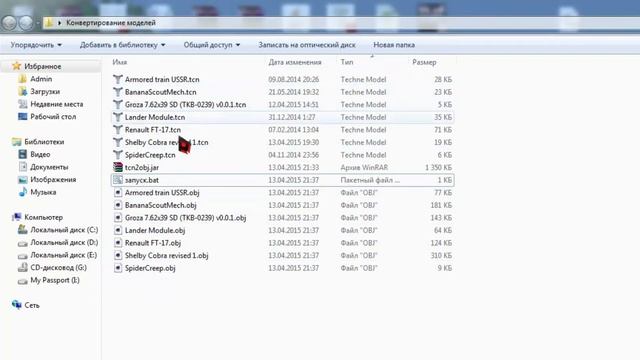
Task: Click the Музыка music note icon
Action: click(x=23, y=192)
